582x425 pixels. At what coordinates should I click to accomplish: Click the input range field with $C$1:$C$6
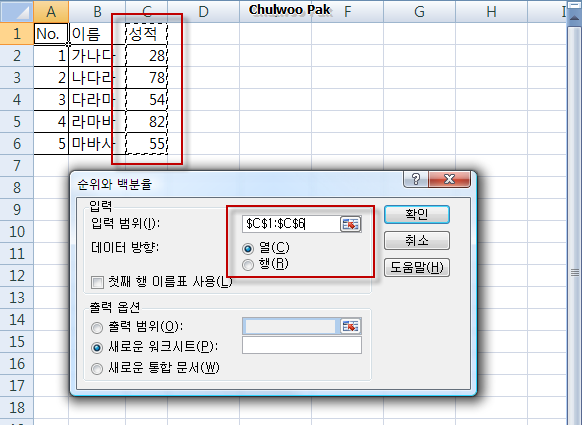291,224
